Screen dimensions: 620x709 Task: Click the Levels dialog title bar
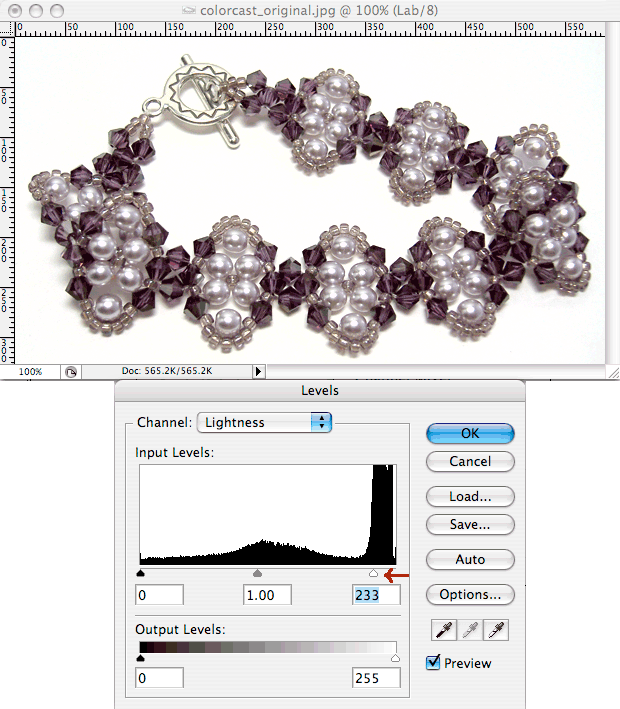(320, 391)
